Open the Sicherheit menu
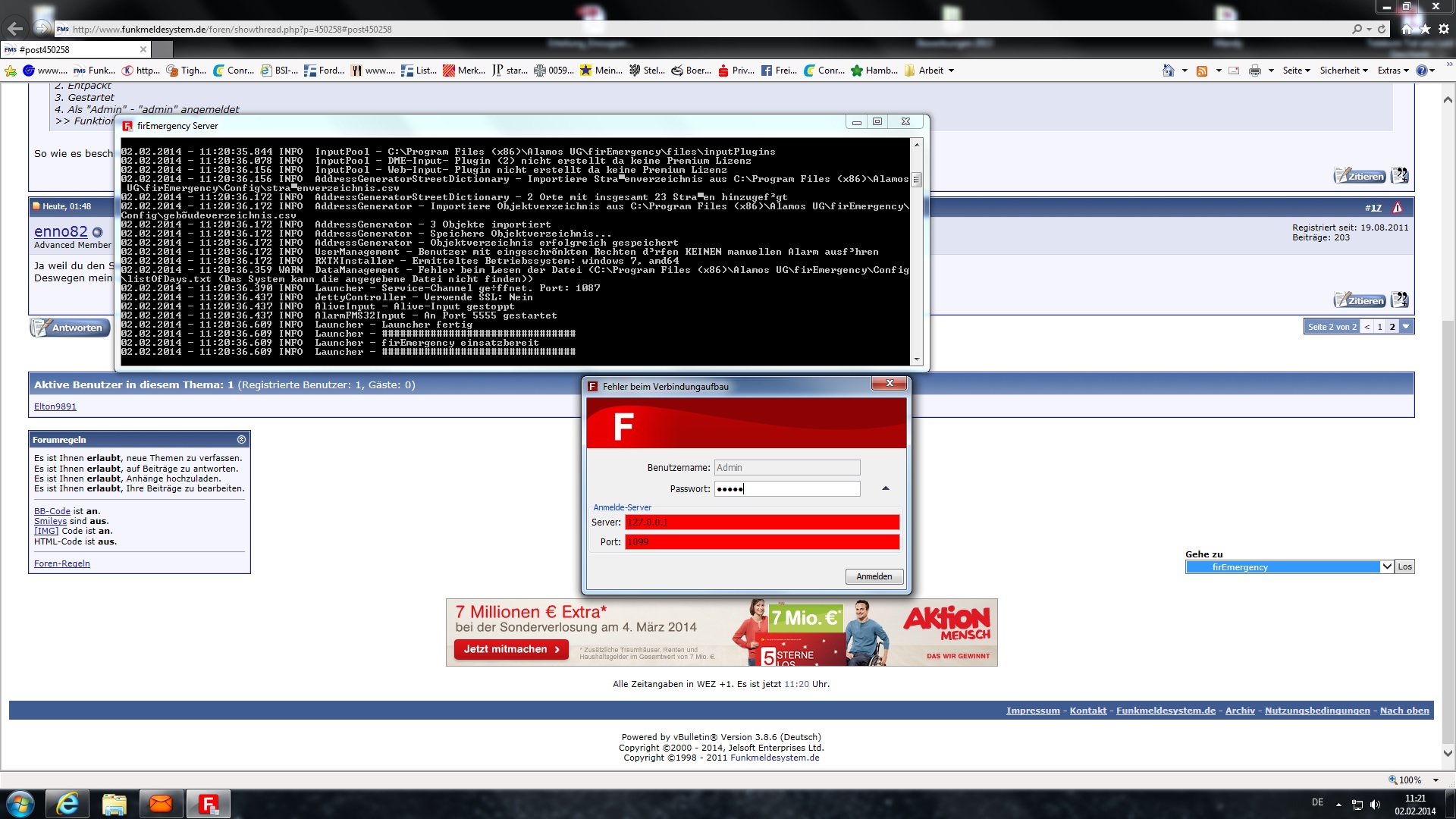Viewport: 1456px width, 819px height. point(1343,71)
